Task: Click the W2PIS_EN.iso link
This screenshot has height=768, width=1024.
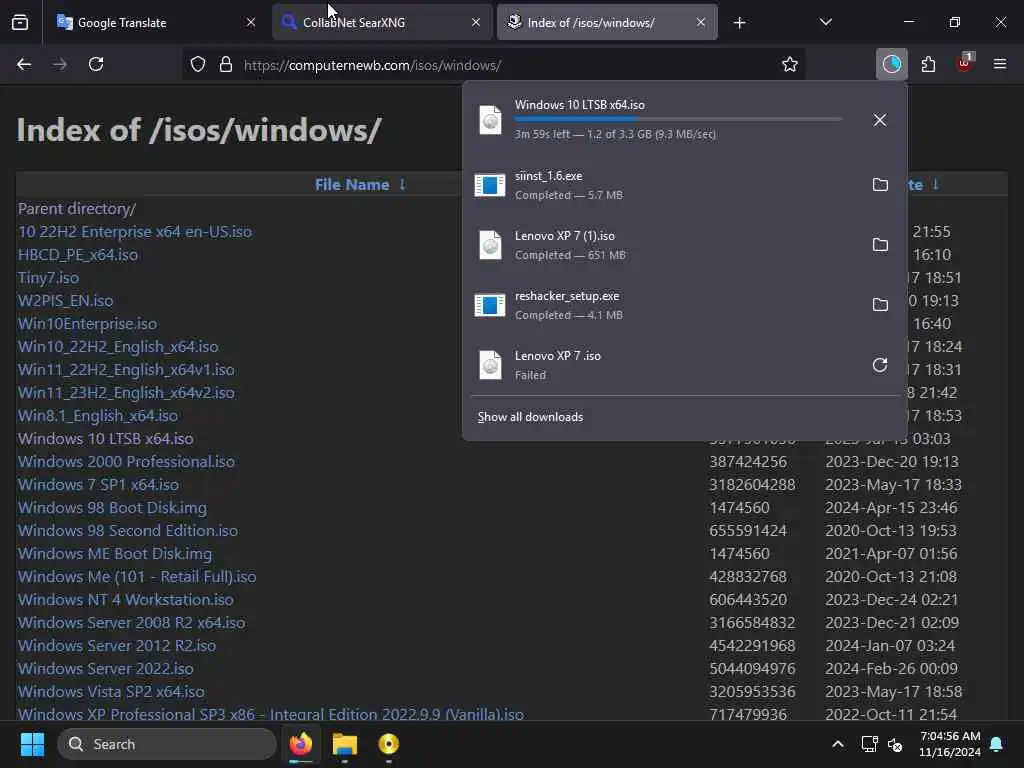Action: pyautogui.click(x=65, y=300)
